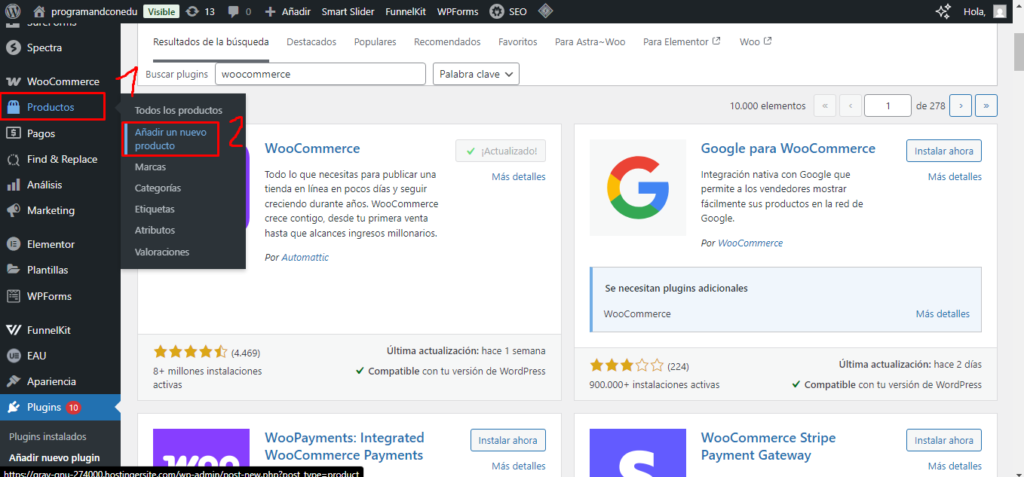Open the comments bubble icon
The image size is (1024, 477).
[x=232, y=12]
